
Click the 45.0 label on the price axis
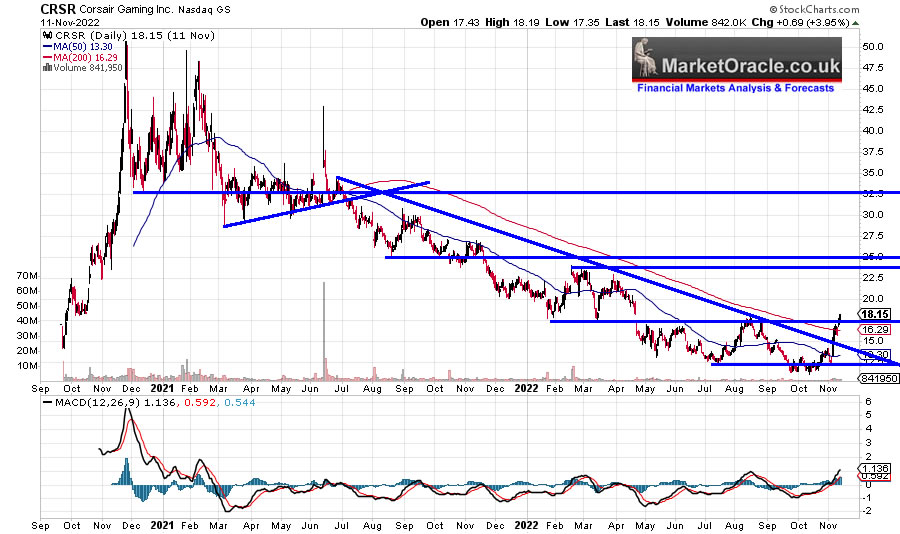tap(872, 88)
